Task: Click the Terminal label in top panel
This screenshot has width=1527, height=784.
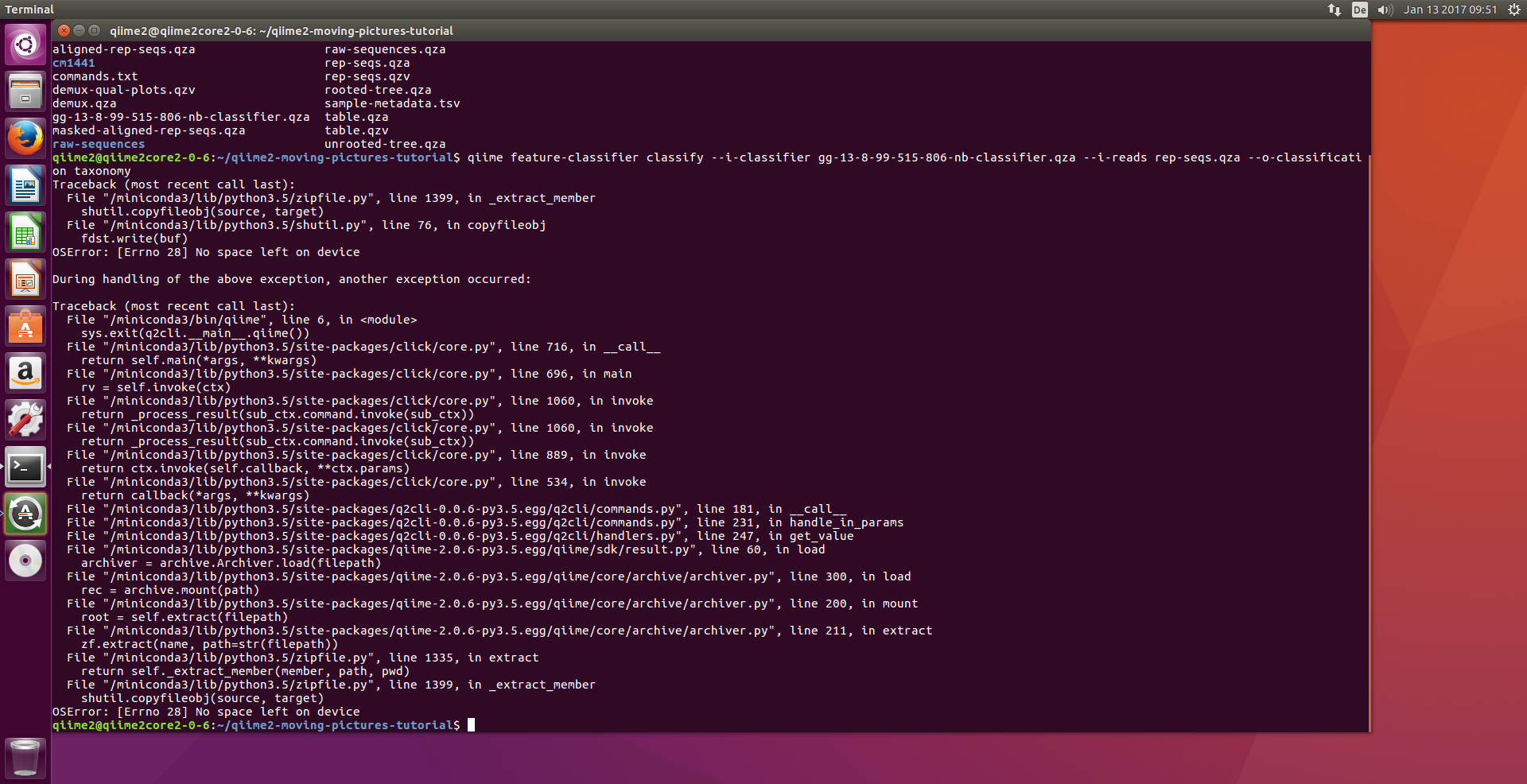Action: [x=29, y=10]
